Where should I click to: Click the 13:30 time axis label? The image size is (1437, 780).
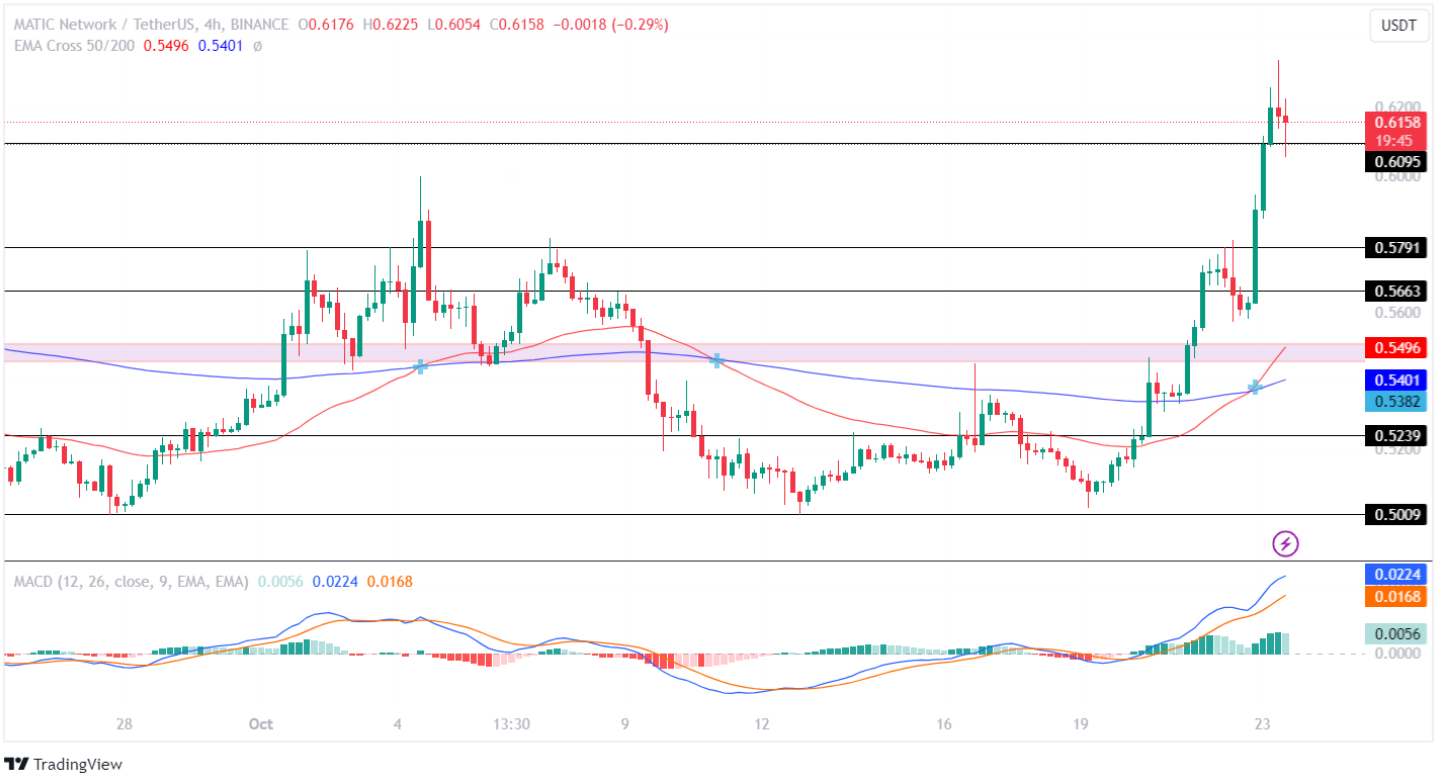coord(511,723)
